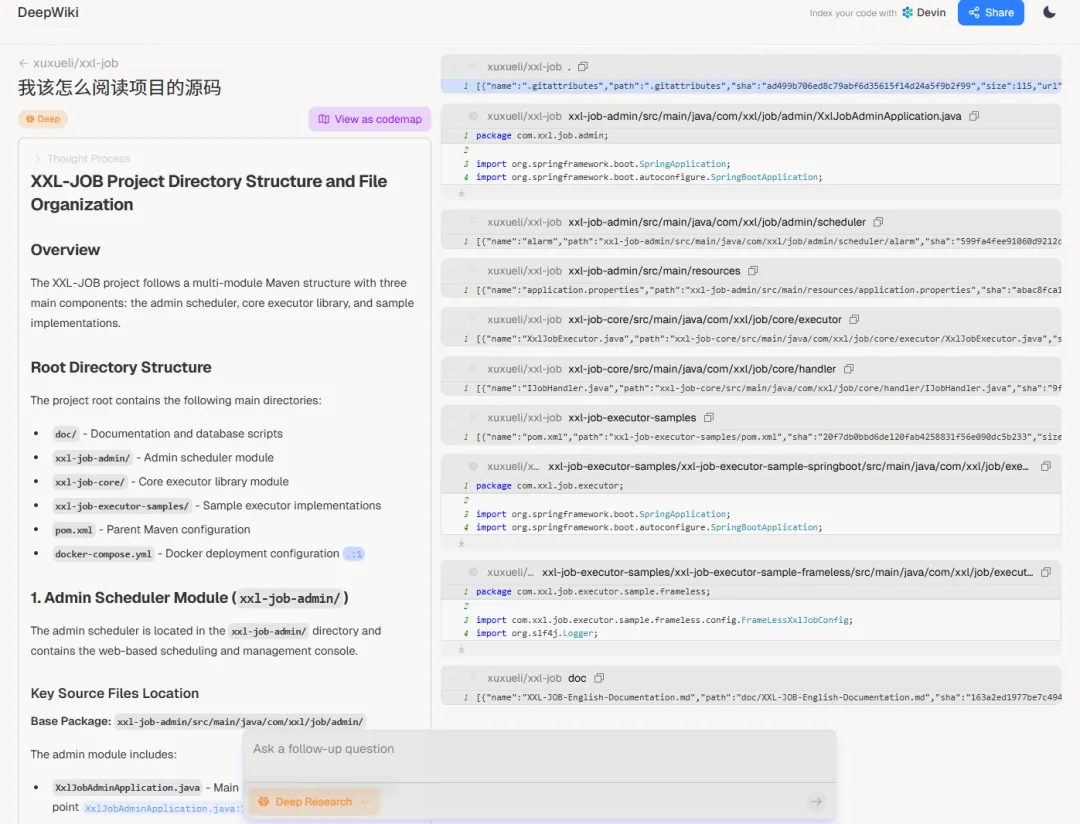The width and height of the screenshot is (1080, 824).
Task: Copy path of core/executor snippet
Action: (854, 320)
